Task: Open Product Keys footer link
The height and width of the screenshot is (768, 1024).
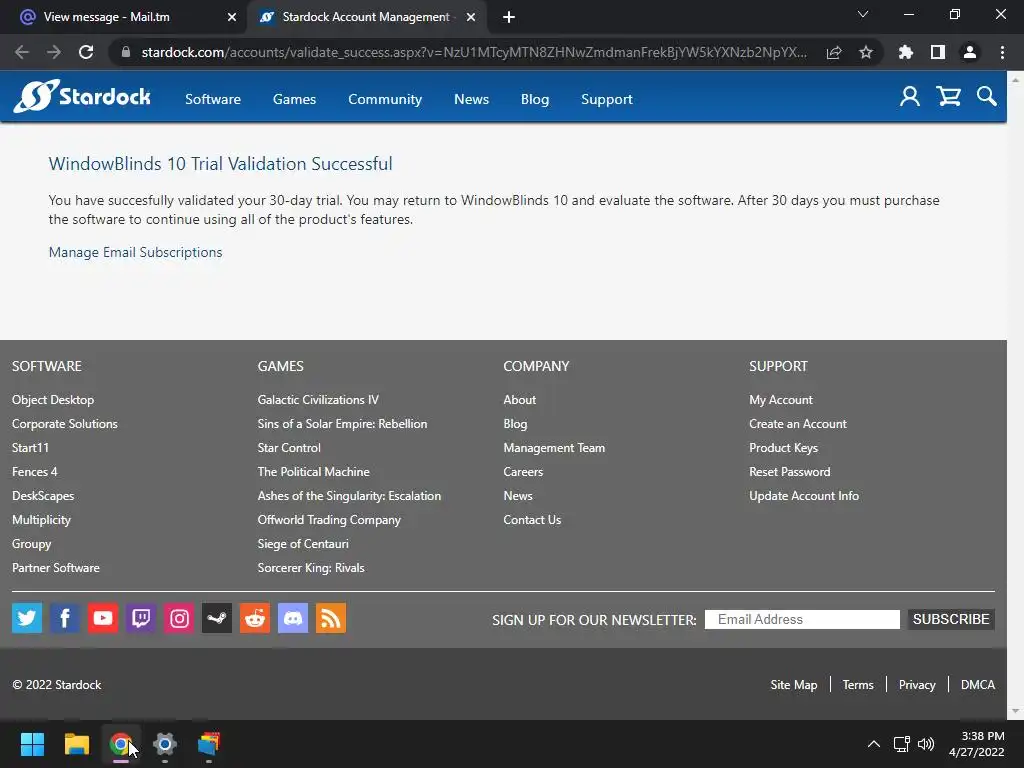Action: click(x=783, y=448)
